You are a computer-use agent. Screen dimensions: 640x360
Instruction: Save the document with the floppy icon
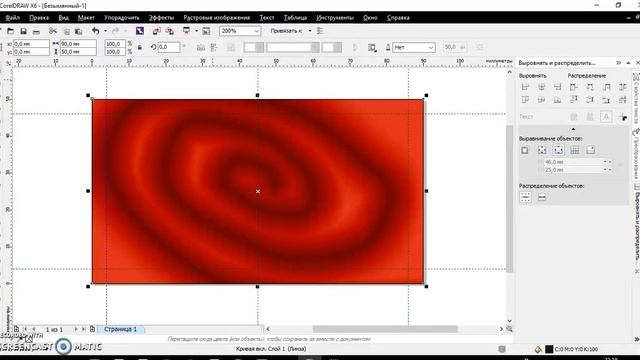pyautogui.click(x=23, y=31)
